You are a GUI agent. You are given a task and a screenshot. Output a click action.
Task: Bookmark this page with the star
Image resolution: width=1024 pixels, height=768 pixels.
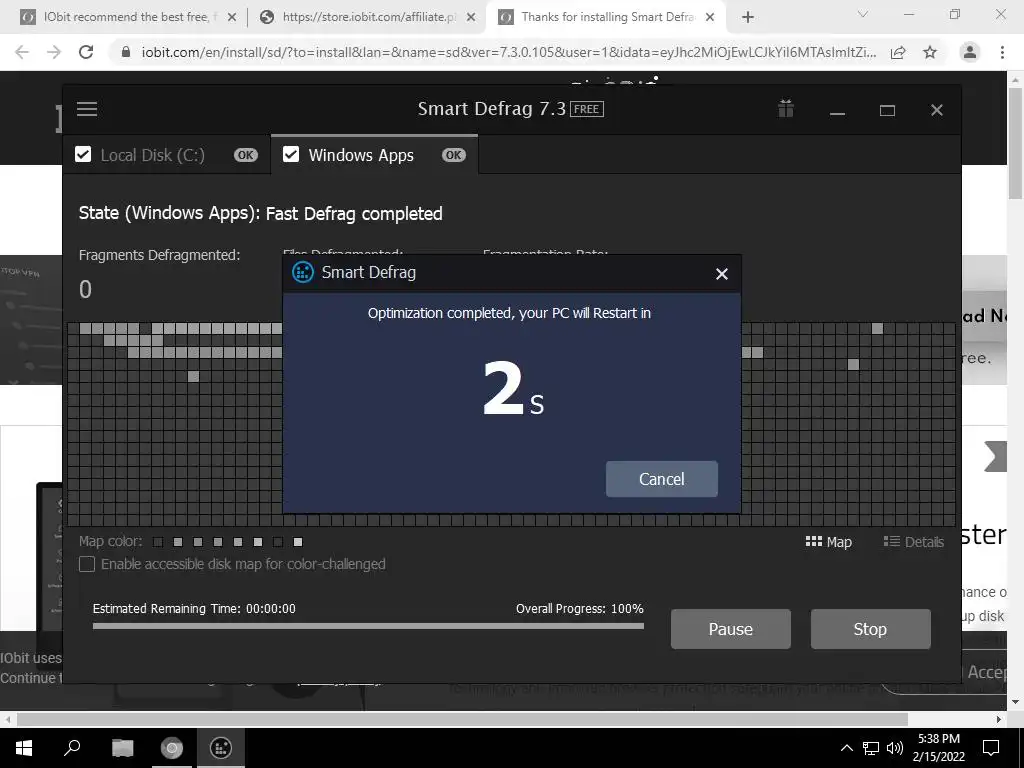[x=930, y=52]
